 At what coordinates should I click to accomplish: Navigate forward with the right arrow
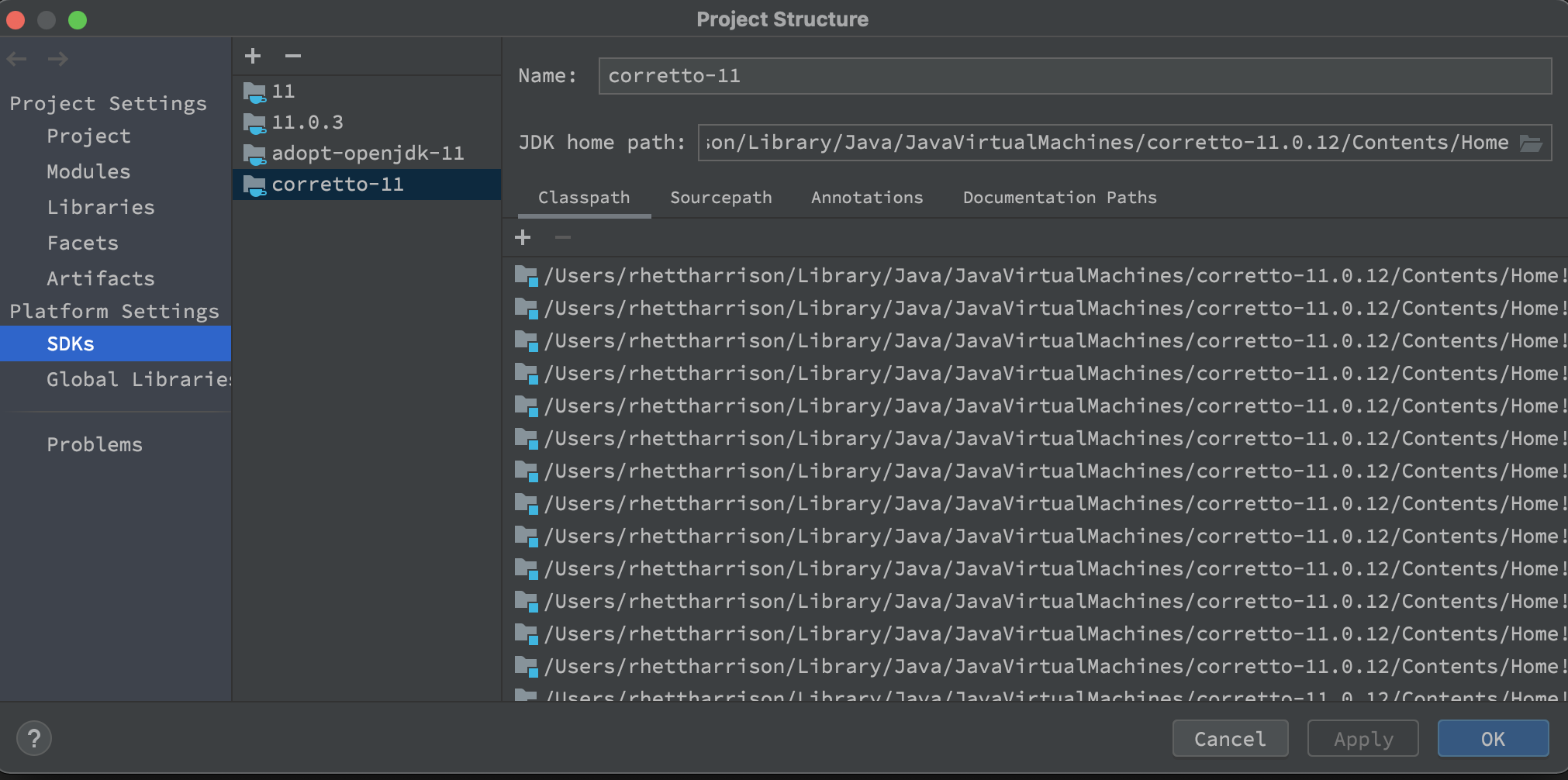pyautogui.click(x=58, y=59)
